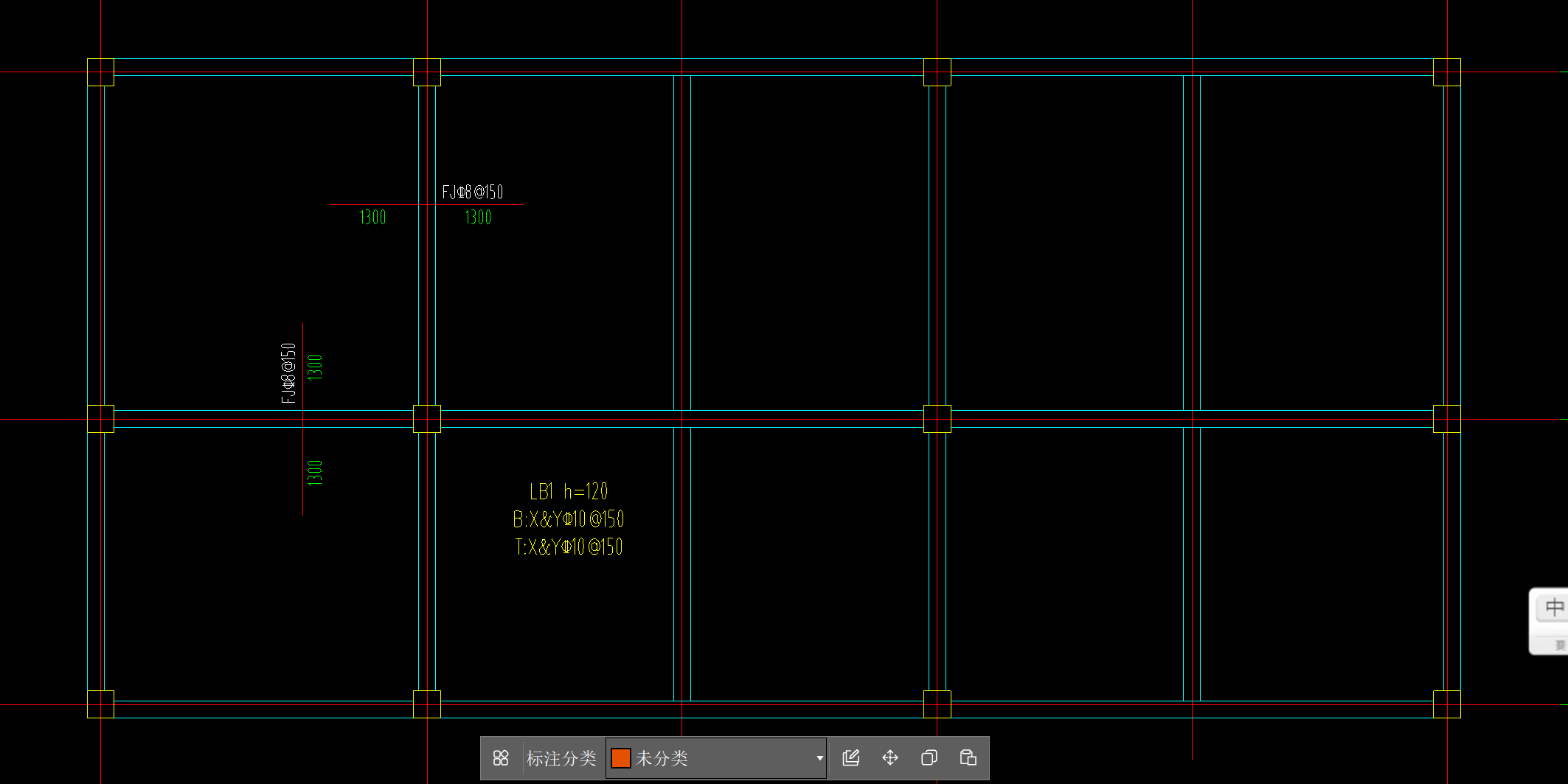The image size is (1568, 784).
Task: Click the paste clipboard icon
Action: pyautogui.click(x=968, y=757)
